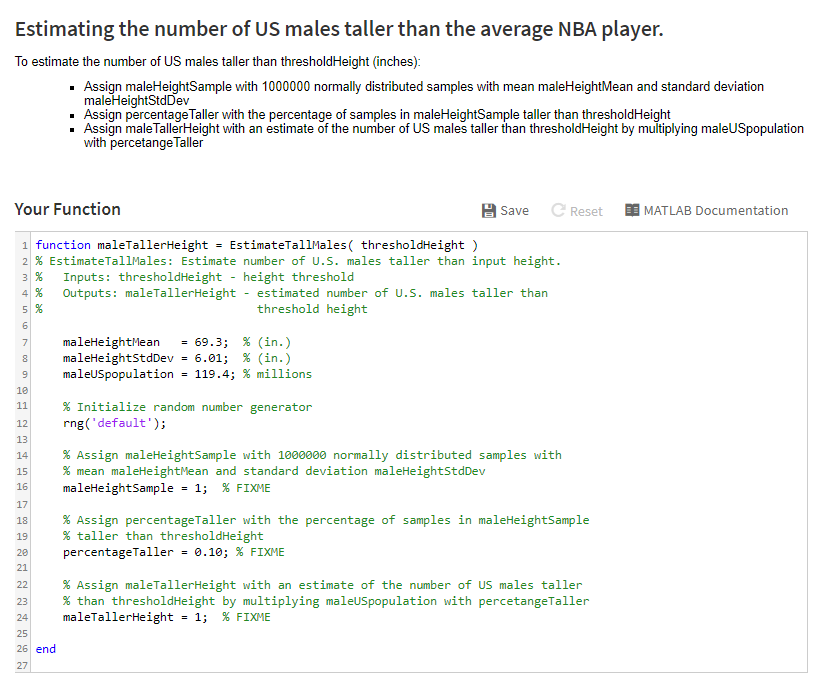
Task: Click the rng('default'); code line
Action: (114, 423)
